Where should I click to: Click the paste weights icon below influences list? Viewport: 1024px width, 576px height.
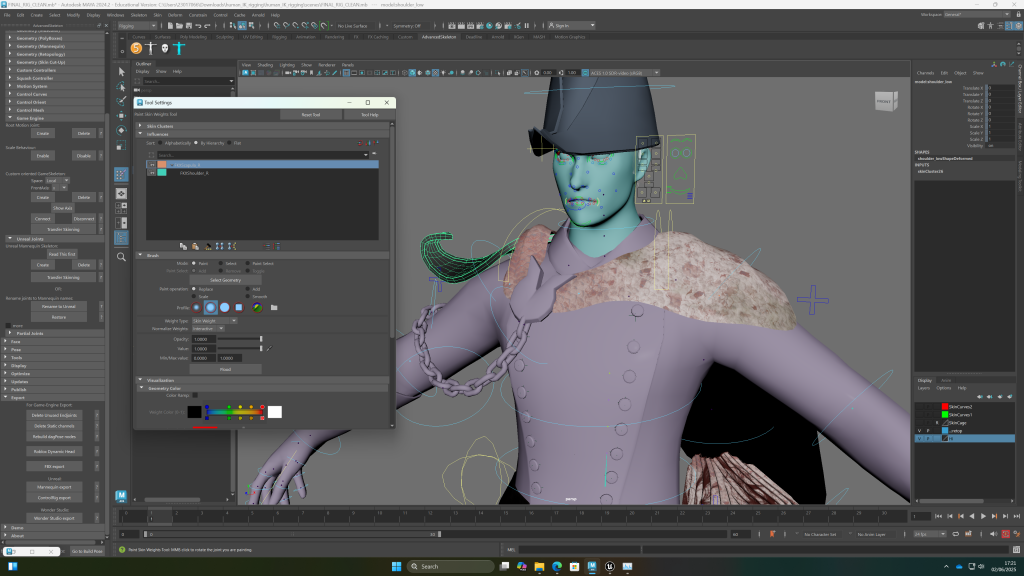pyautogui.click(x=196, y=245)
